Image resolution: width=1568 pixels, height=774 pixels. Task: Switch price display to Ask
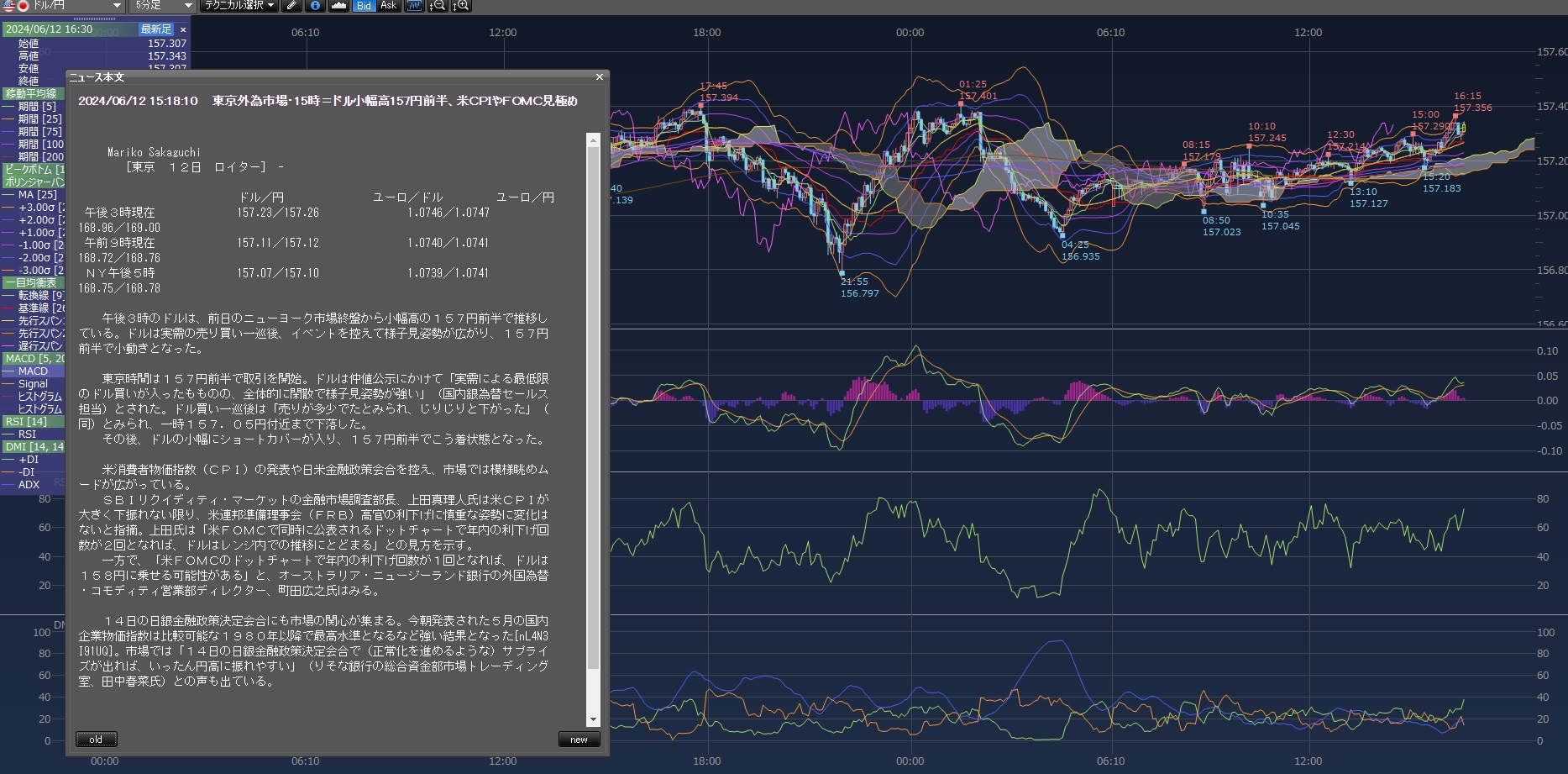388,6
